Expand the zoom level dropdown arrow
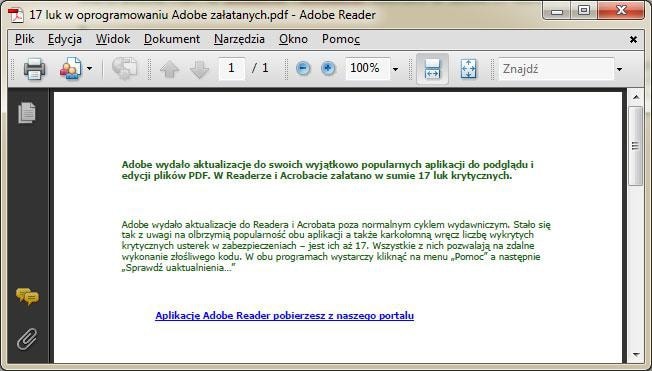 pos(395,69)
